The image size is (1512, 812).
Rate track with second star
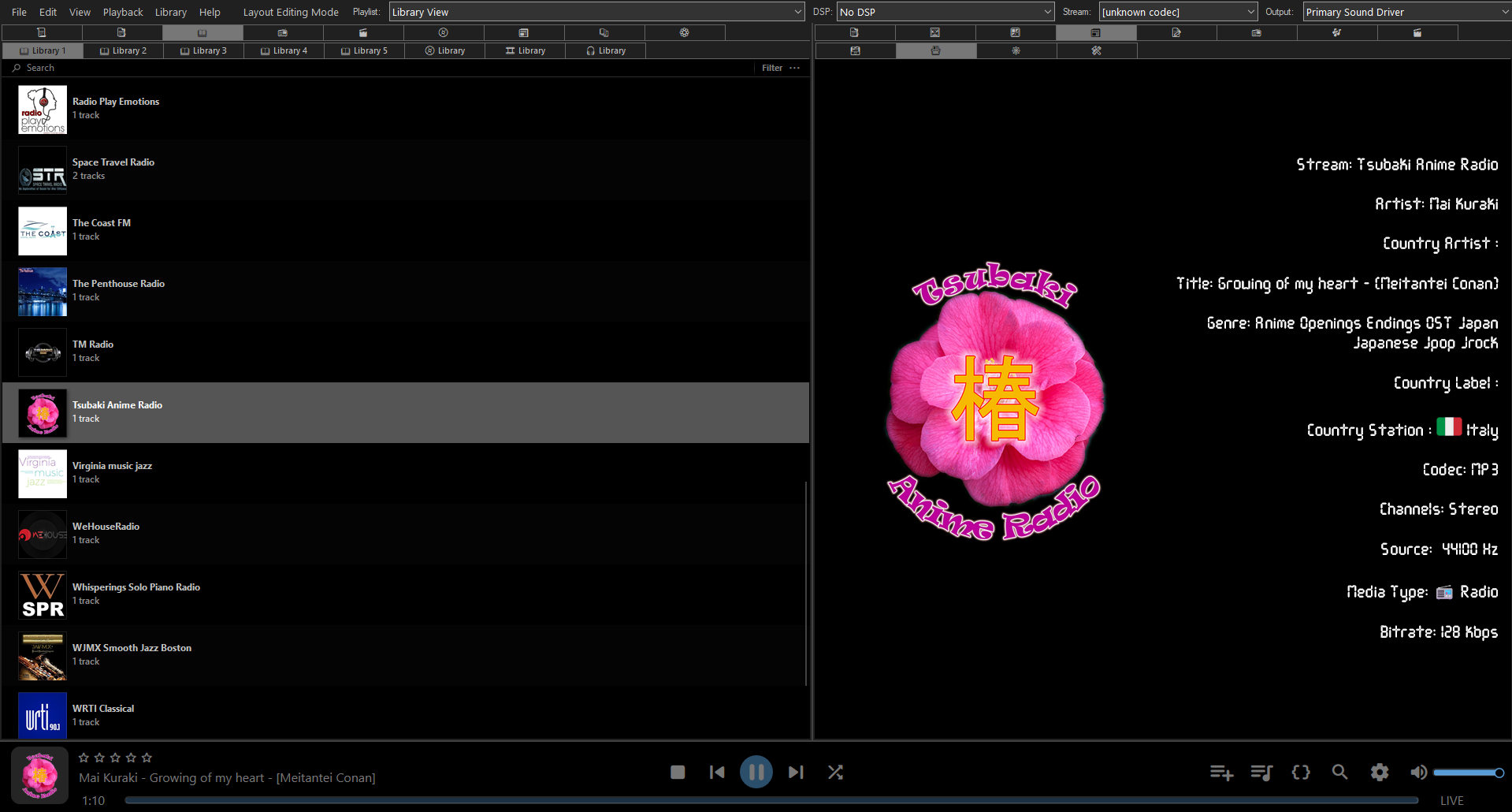(x=99, y=758)
